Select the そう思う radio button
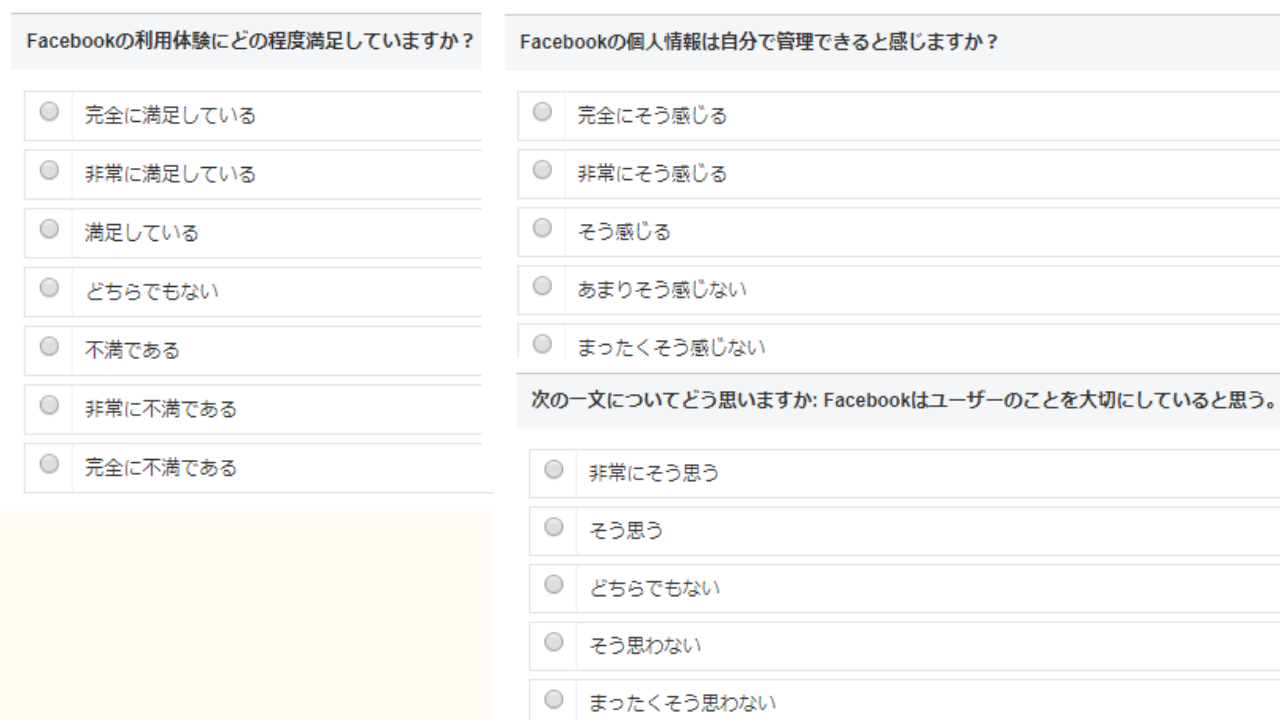1280x720 pixels. pyautogui.click(x=554, y=528)
